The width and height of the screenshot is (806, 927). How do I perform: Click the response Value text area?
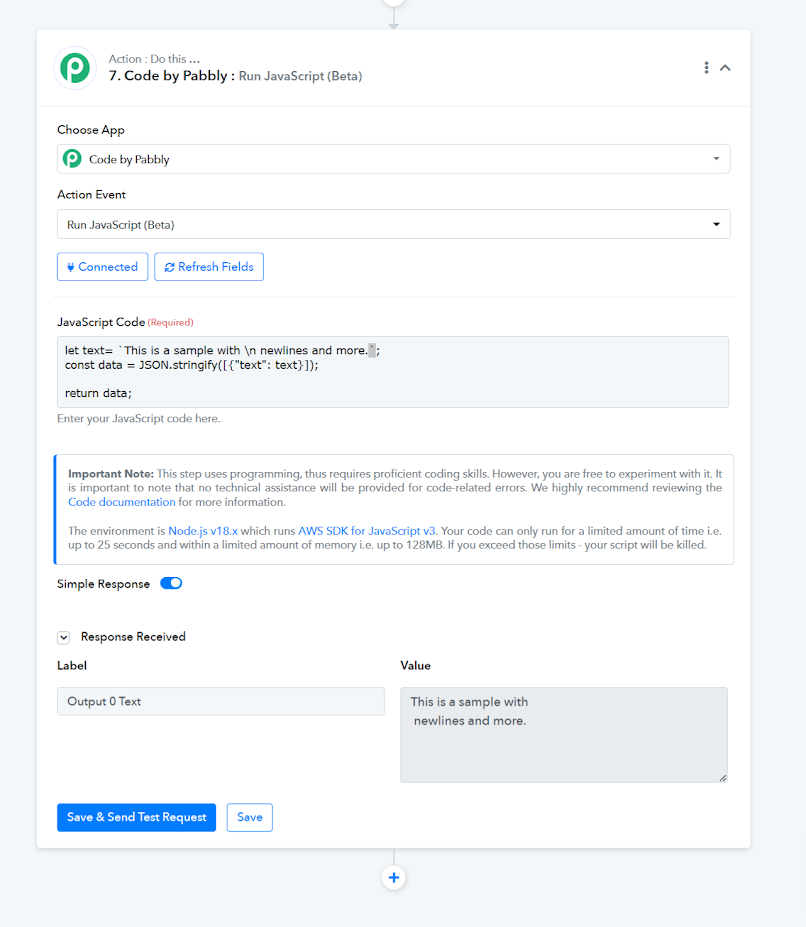pos(564,735)
